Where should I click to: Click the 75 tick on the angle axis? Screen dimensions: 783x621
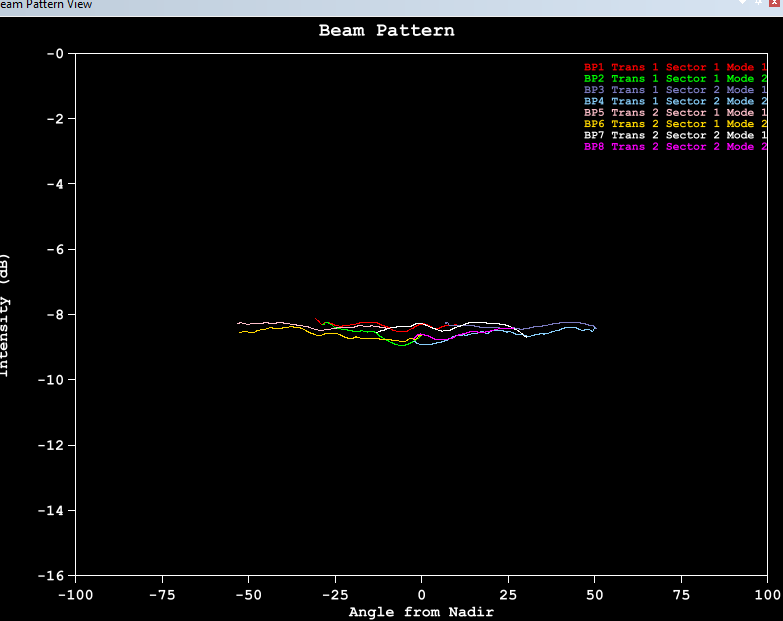681,594
